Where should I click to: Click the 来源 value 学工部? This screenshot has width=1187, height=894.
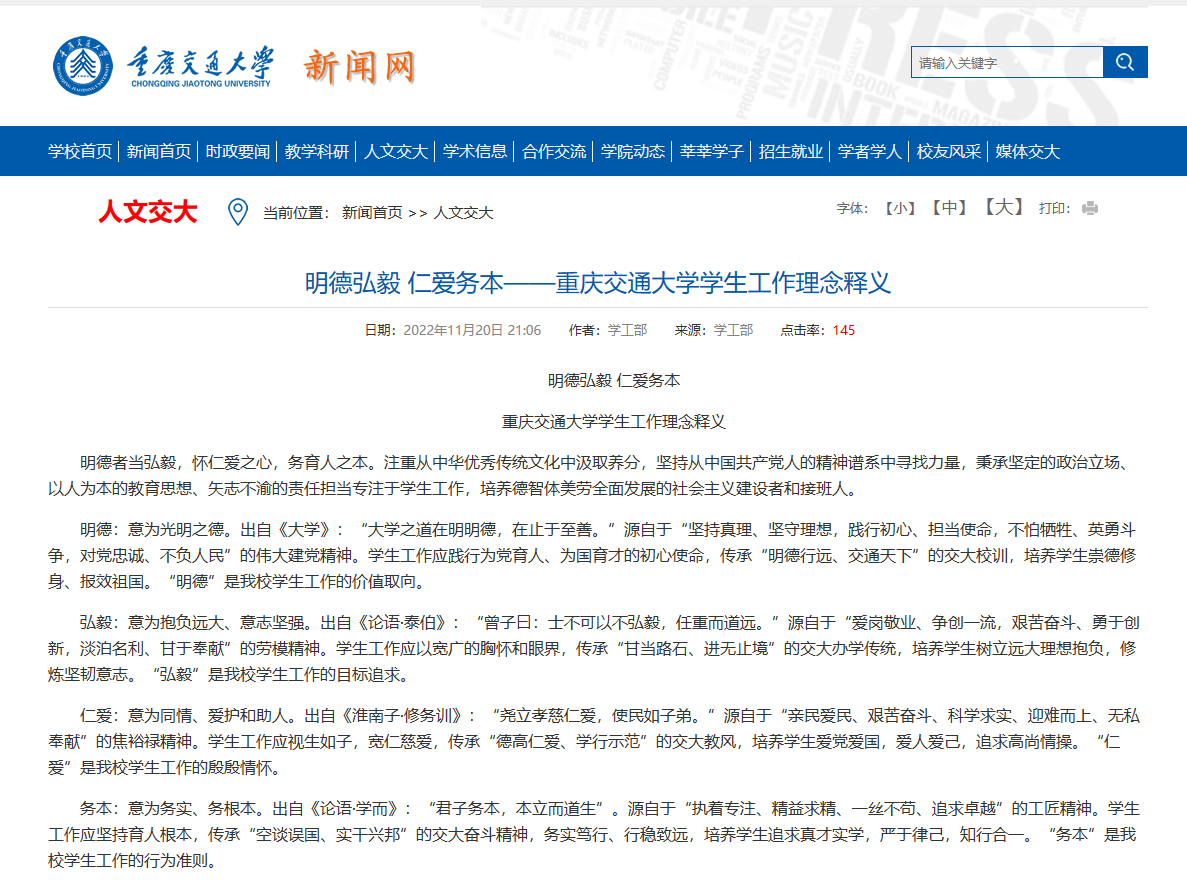tap(734, 330)
